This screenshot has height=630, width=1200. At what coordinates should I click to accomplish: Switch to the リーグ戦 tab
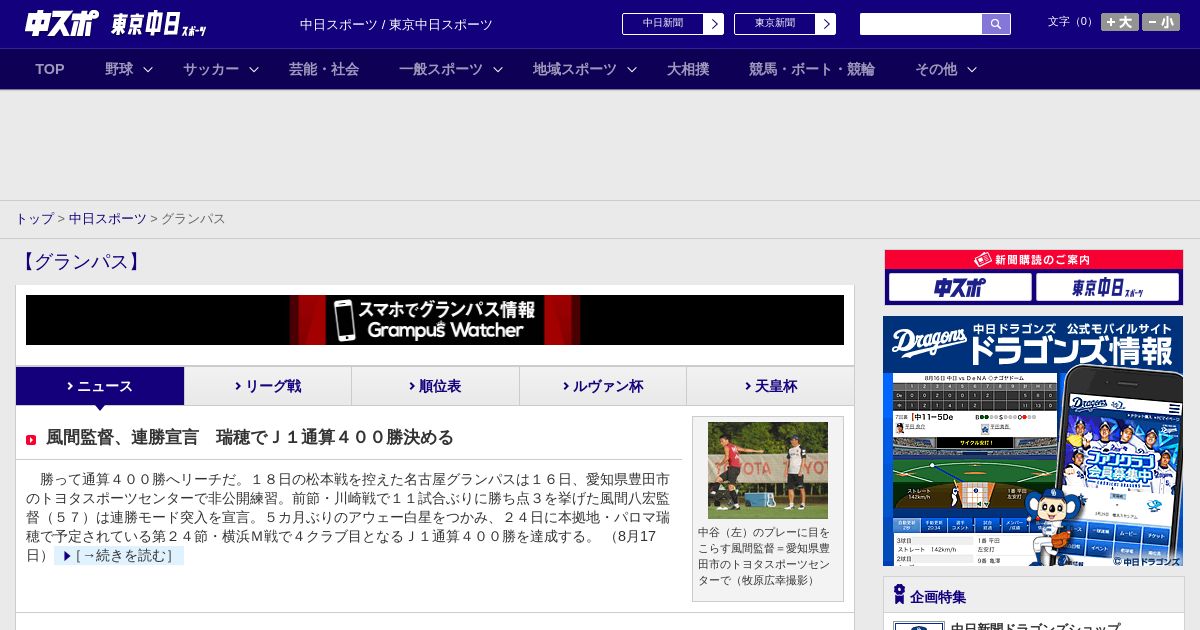pyautogui.click(x=268, y=386)
